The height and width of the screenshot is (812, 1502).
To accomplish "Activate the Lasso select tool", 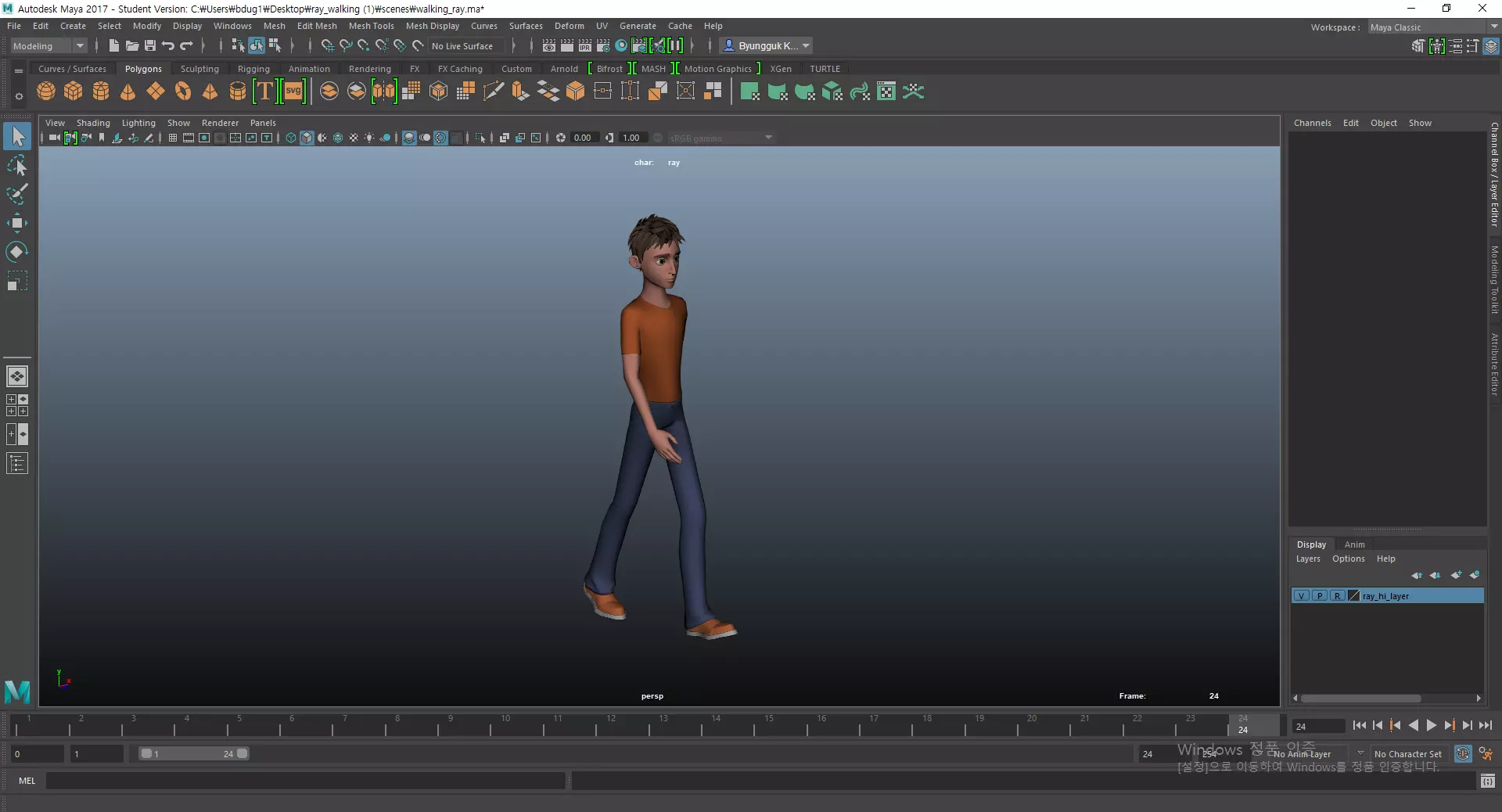I will click(x=17, y=165).
